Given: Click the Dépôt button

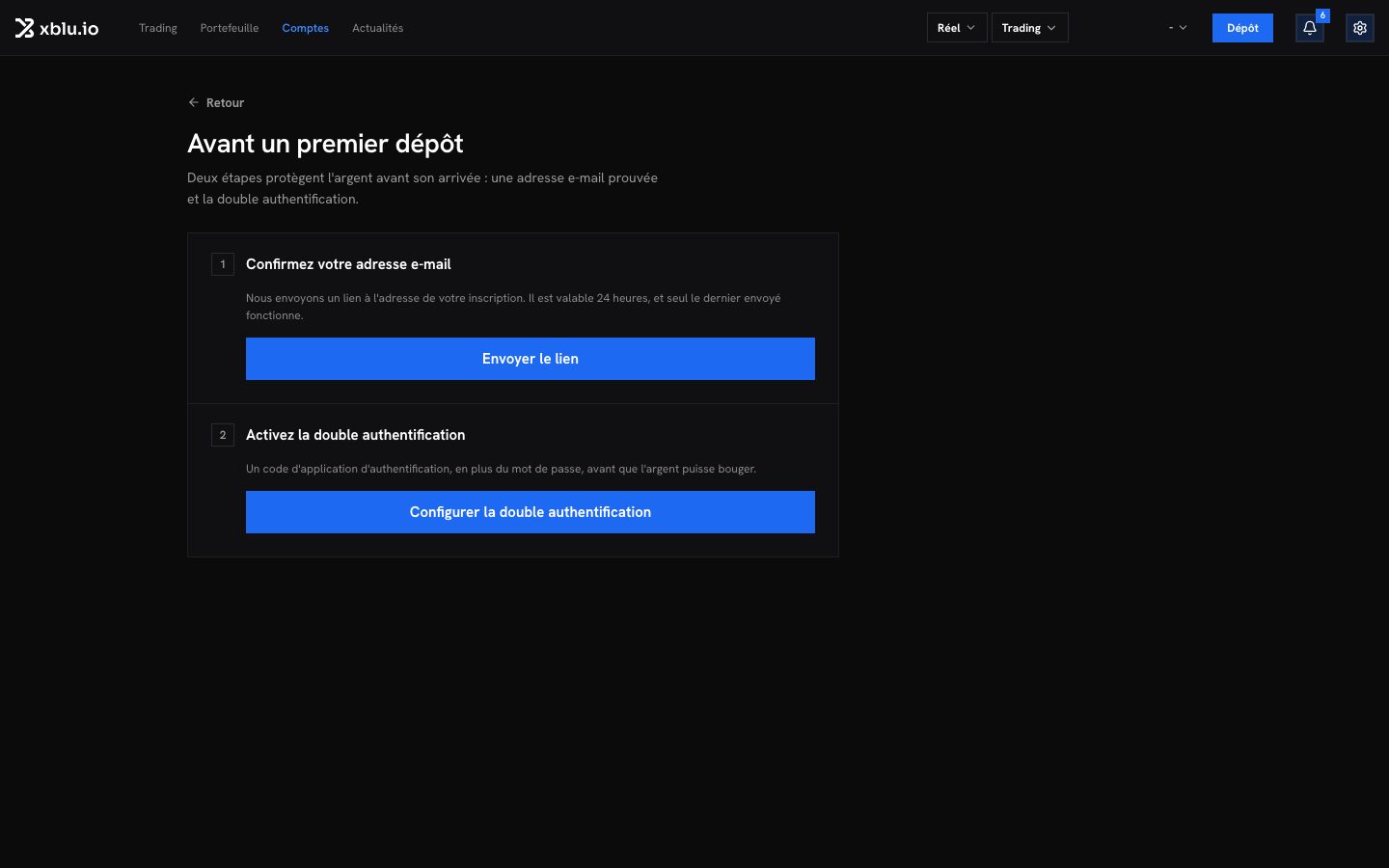Looking at the screenshot, I should point(1242,28).
